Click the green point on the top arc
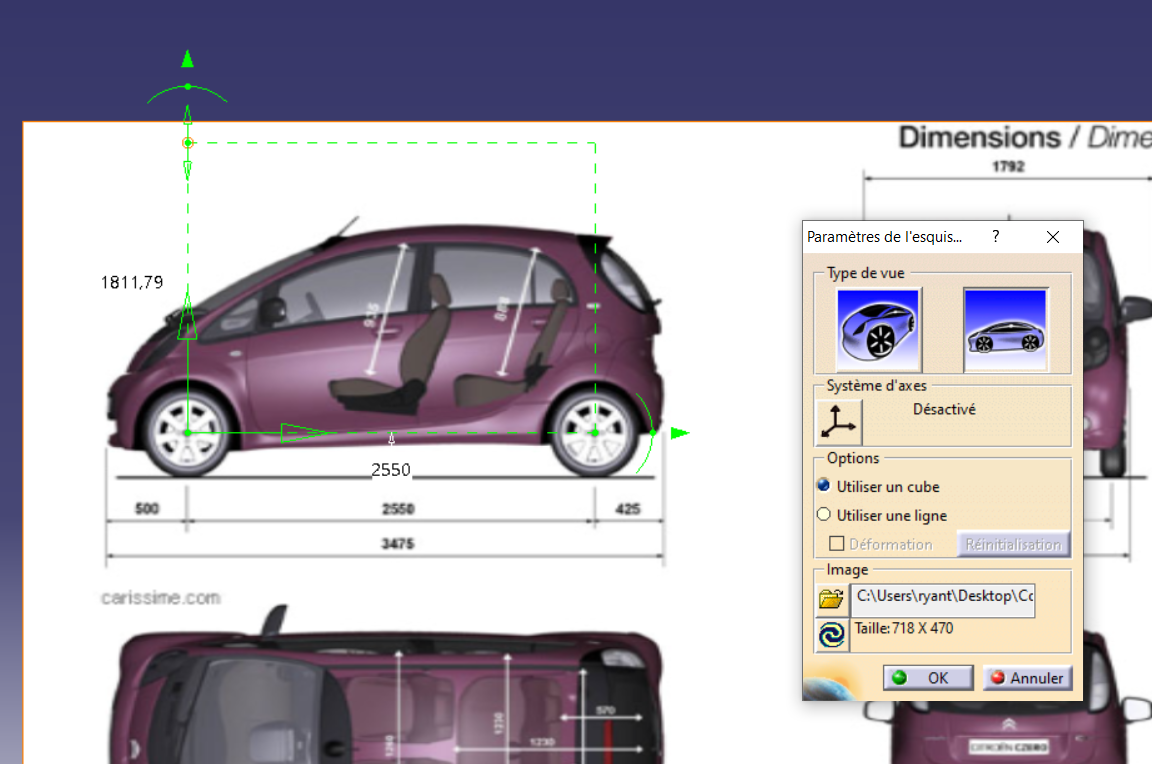The image size is (1152, 764). click(187, 87)
